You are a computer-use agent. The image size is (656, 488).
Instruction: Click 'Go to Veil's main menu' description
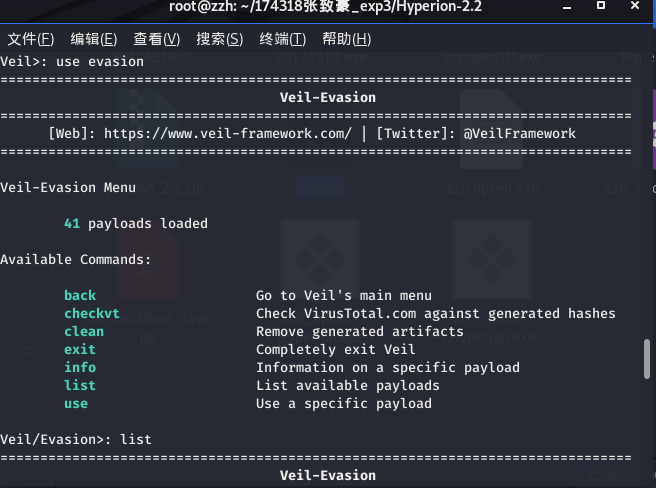[344, 295]
